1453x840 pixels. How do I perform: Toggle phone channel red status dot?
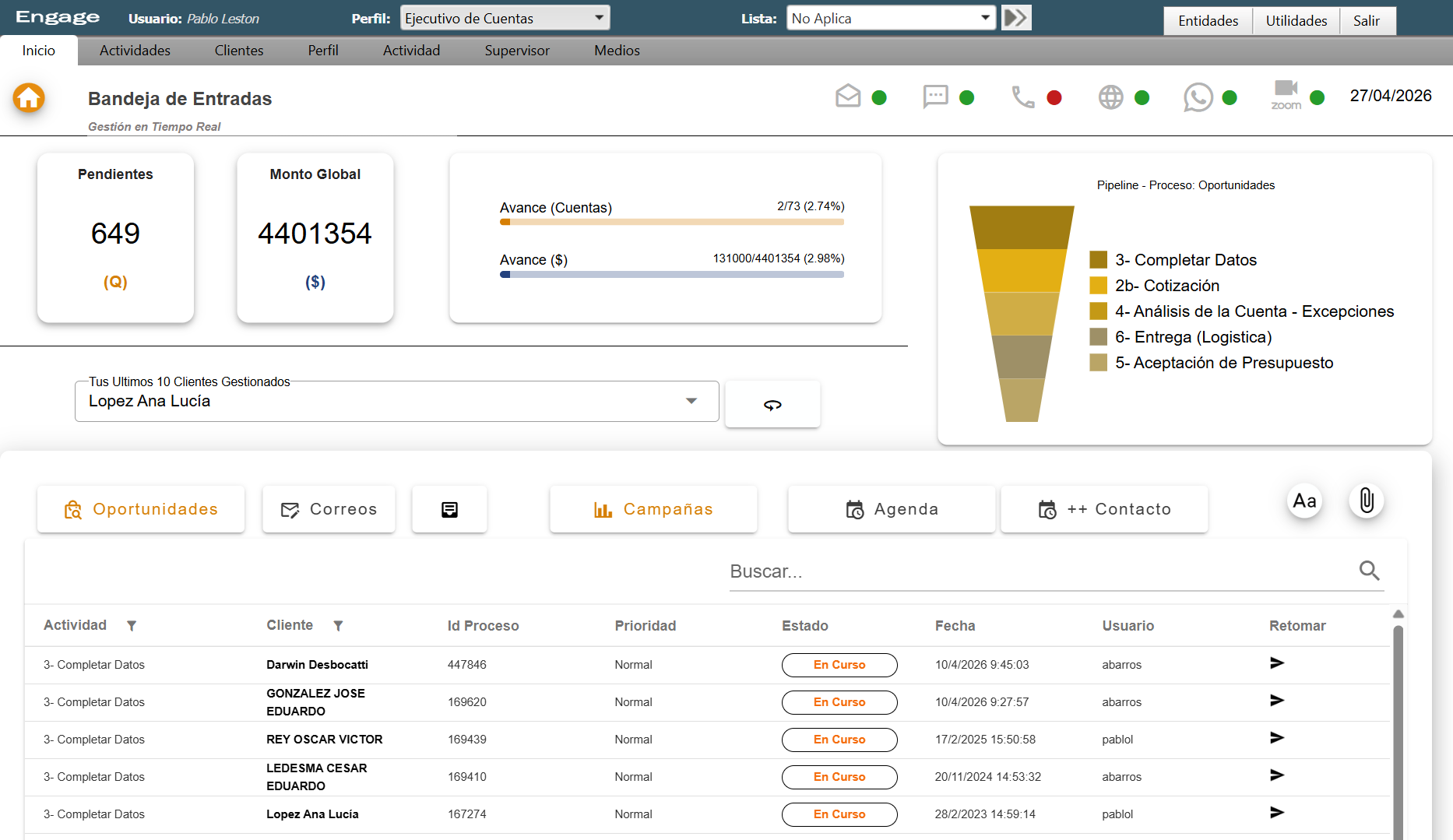(1054, 97)
